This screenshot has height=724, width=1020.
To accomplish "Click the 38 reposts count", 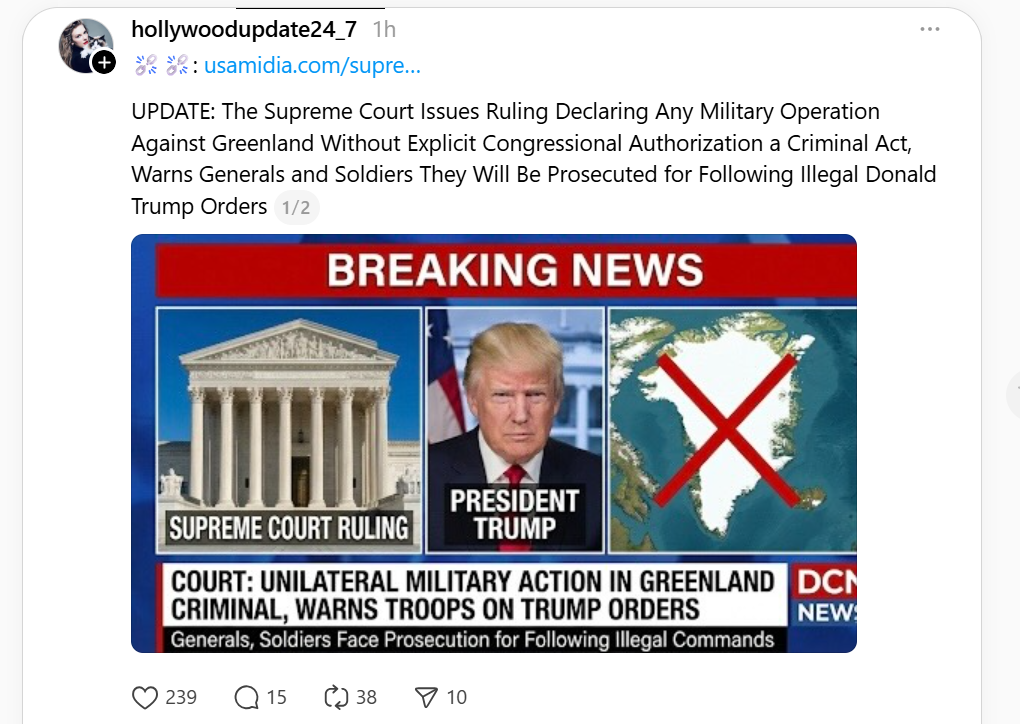I will (x=366, y=697).
